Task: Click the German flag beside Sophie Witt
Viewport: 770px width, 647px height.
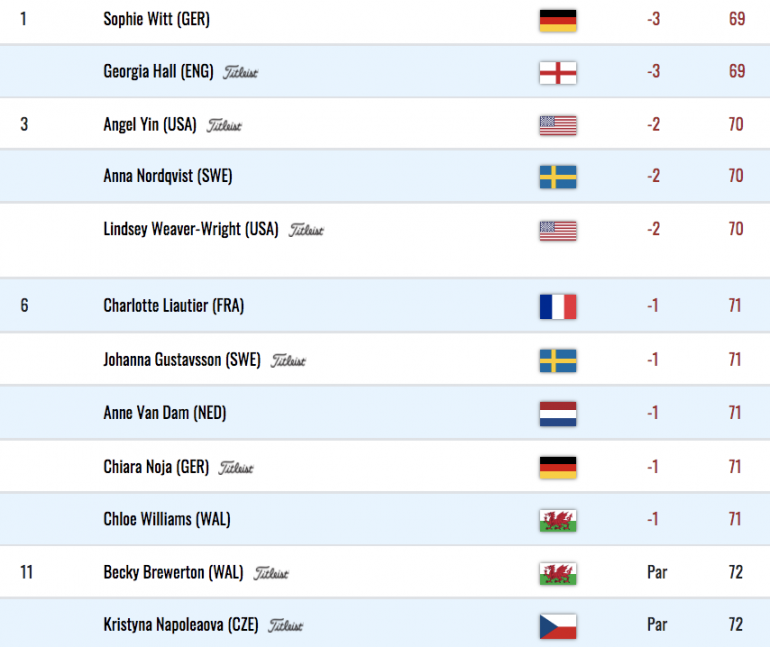Action: pos(557,20)
